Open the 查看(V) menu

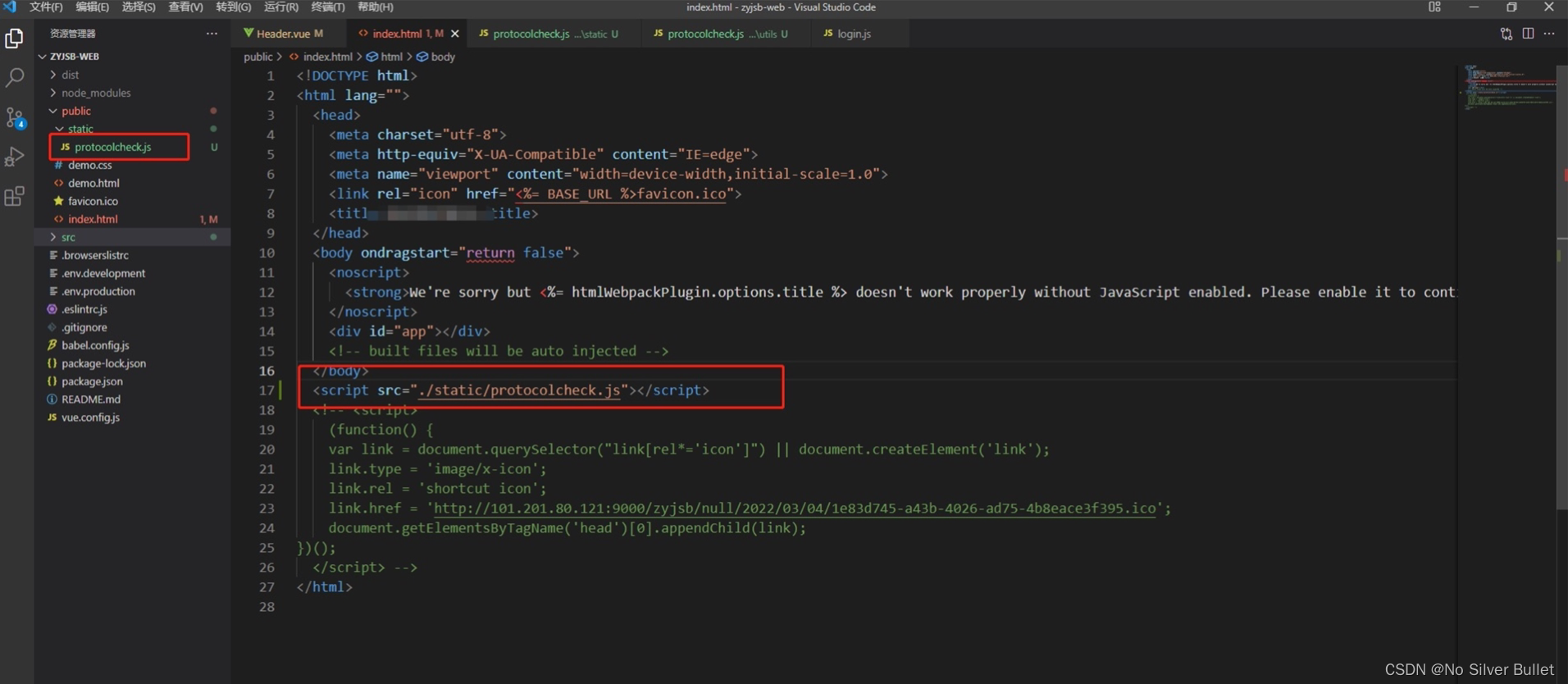pos(185,7)
